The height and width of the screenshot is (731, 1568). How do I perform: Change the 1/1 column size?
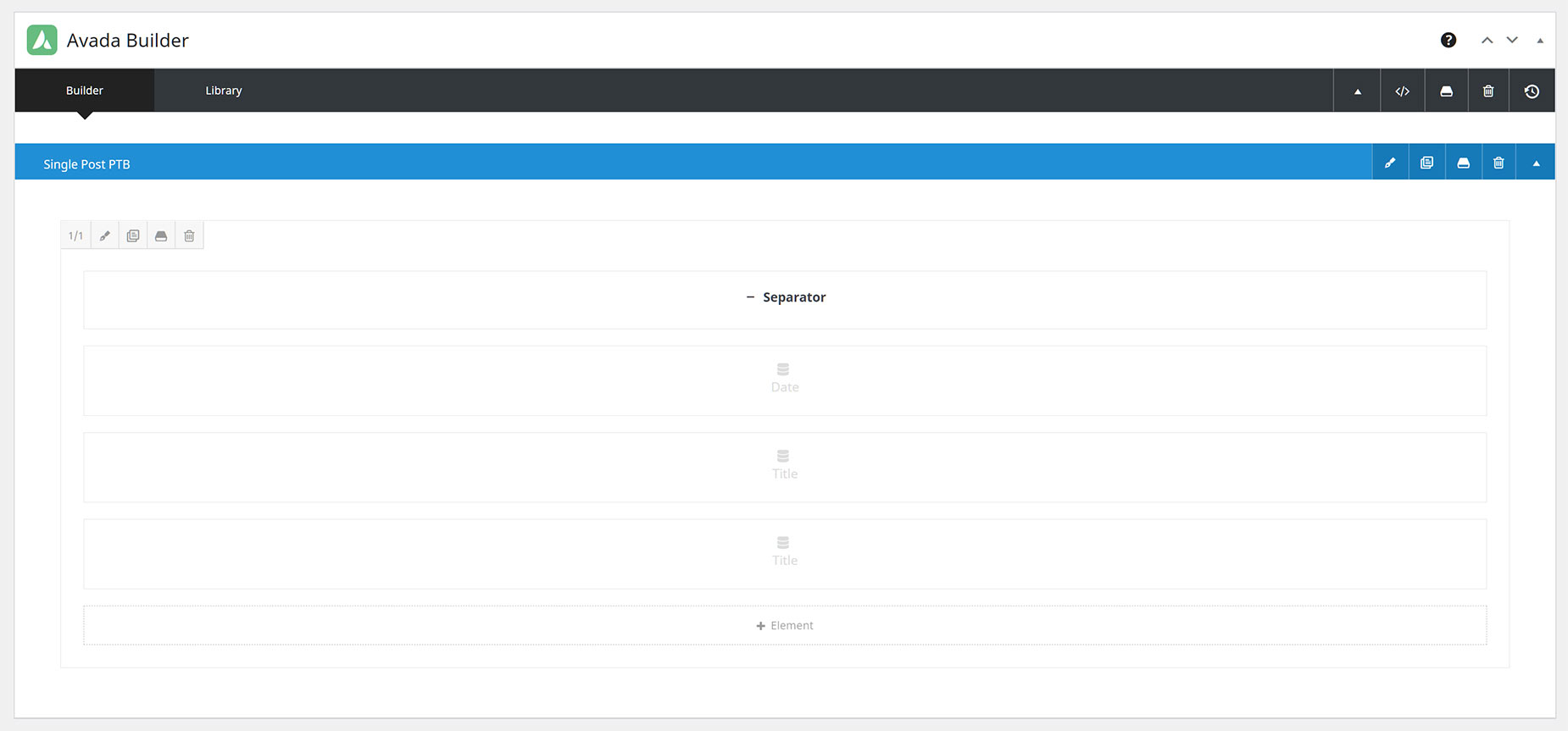[75, 235]
